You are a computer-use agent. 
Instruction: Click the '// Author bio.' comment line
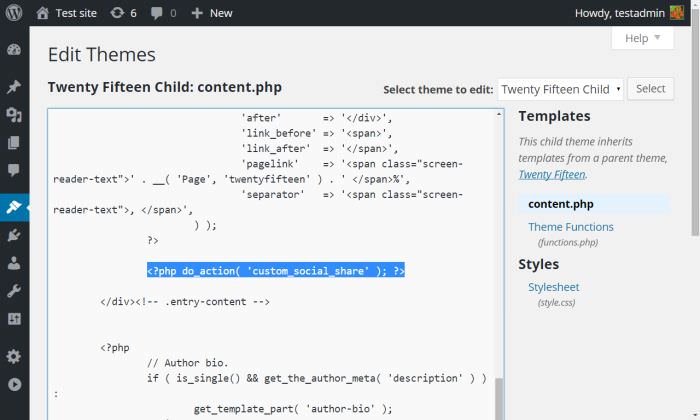coord(188,363)
